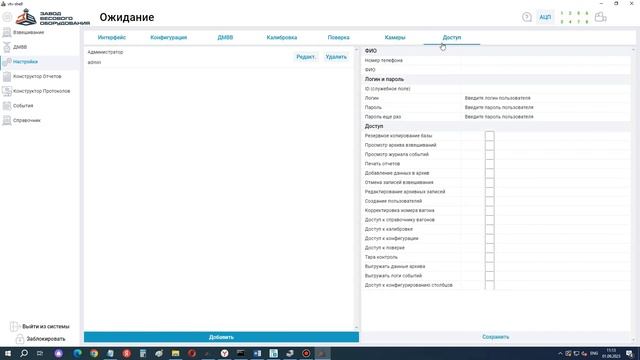
Task: Toggle Доступ к конфигурированию столбцов checkbox
Action: click(x=490, y=285)
